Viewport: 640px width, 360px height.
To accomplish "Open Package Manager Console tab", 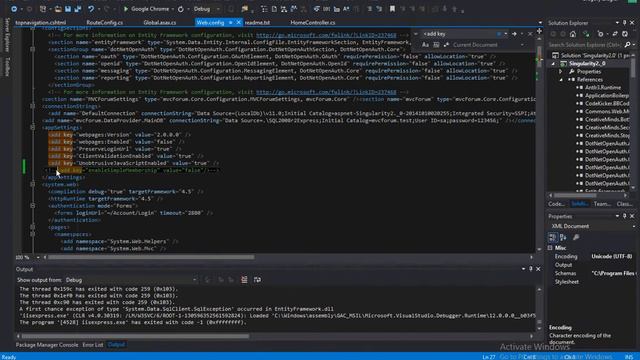I will (x=47, y=345).
